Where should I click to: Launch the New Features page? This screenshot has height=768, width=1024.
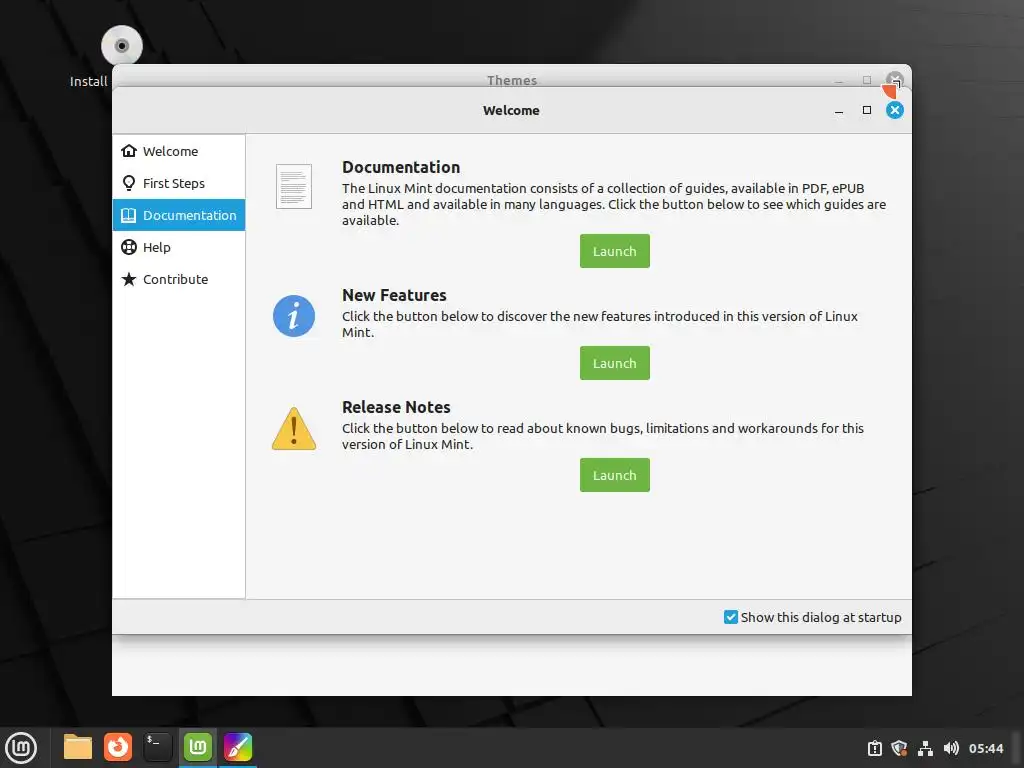click(x=615, y=363)
